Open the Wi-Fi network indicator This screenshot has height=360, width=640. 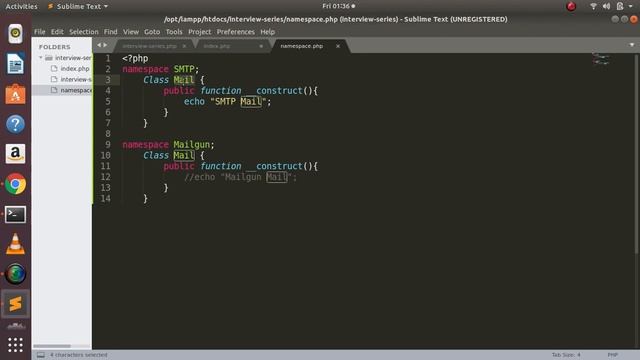593,6
